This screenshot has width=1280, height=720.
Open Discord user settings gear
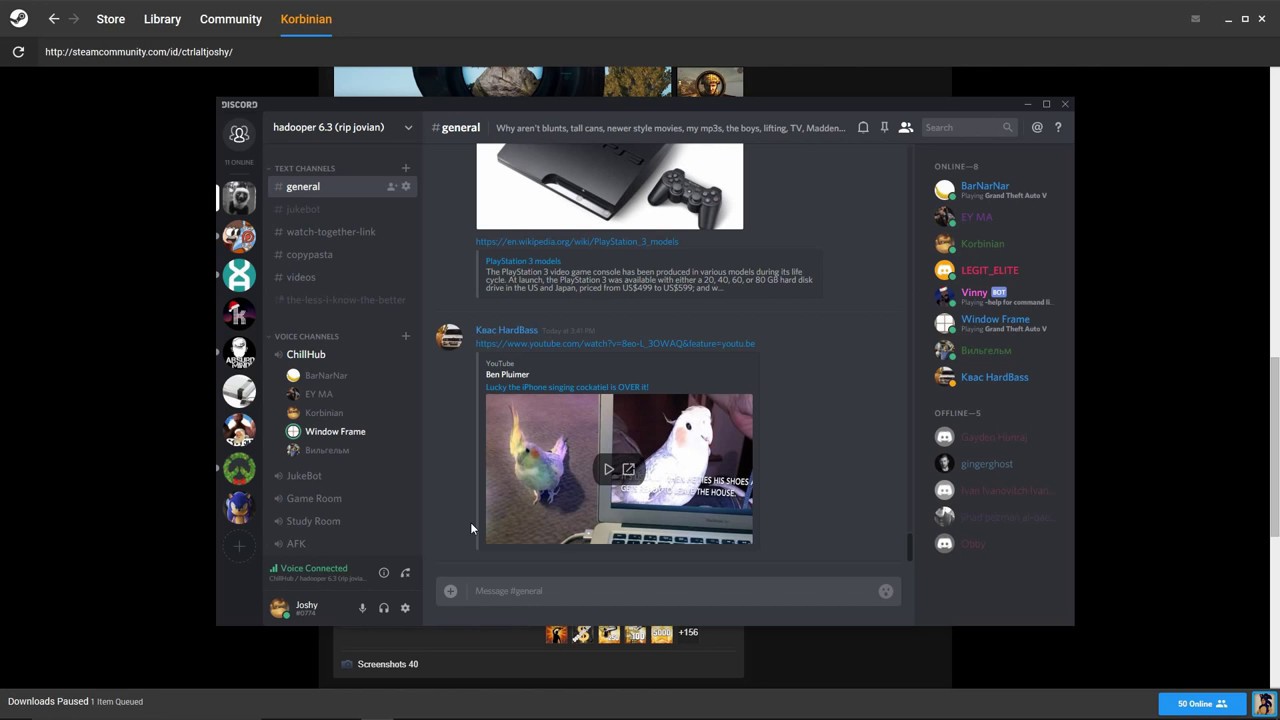tap(405, 608)
